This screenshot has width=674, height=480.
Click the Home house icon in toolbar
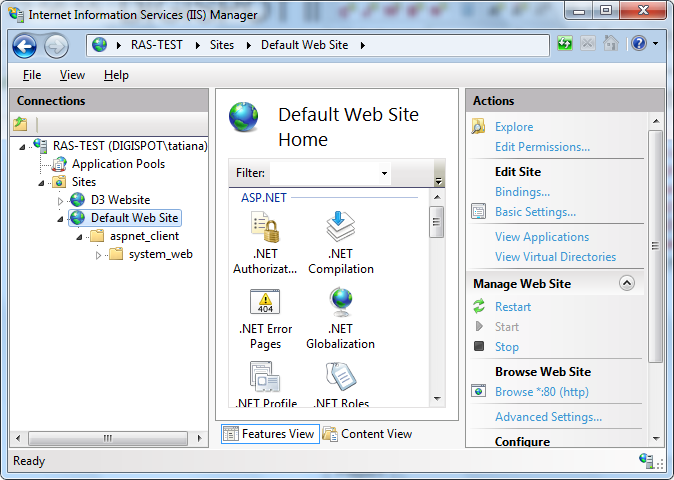[x=611, y=44]
